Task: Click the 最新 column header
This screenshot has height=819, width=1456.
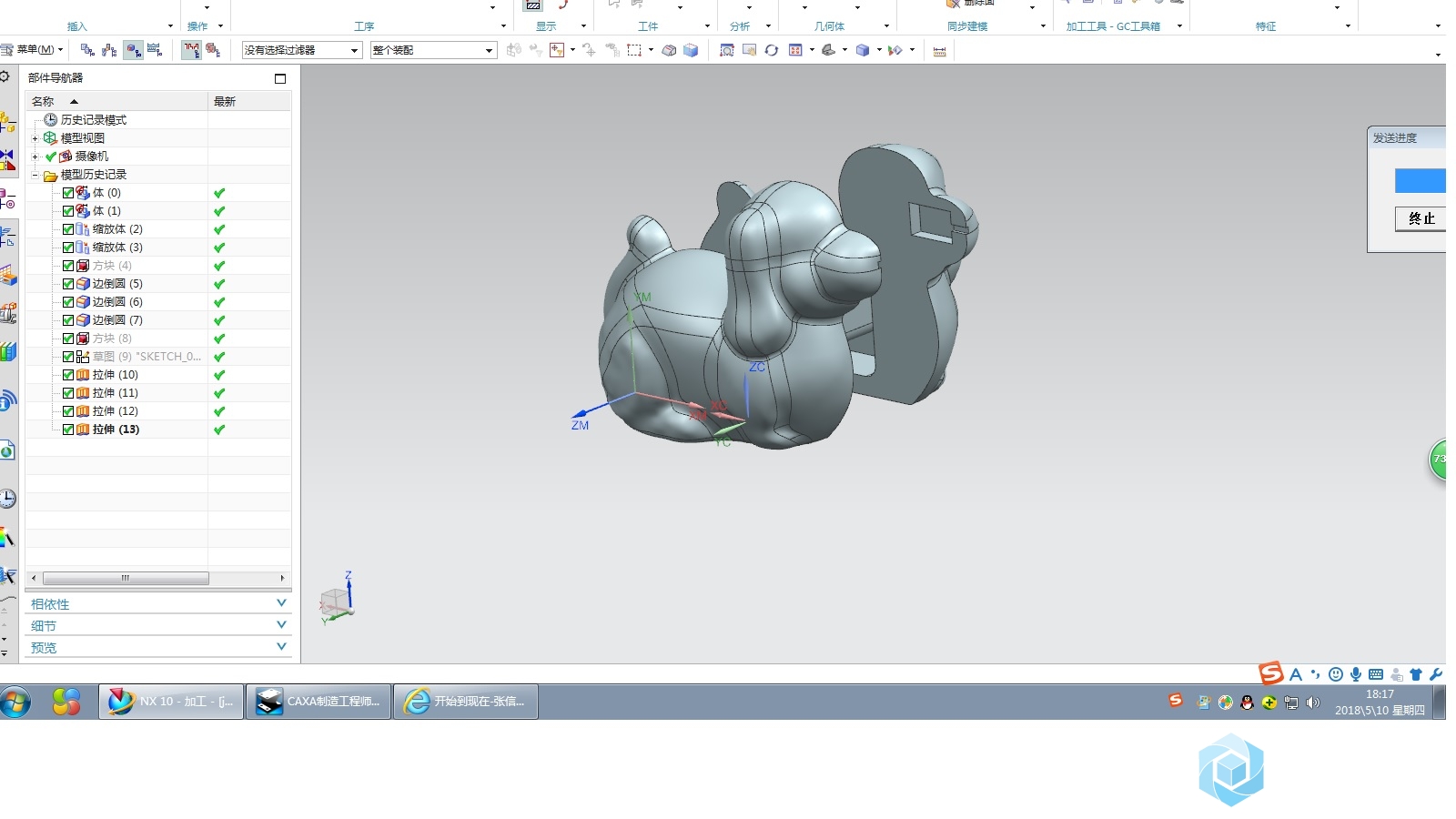Action: tap(249, 101)
